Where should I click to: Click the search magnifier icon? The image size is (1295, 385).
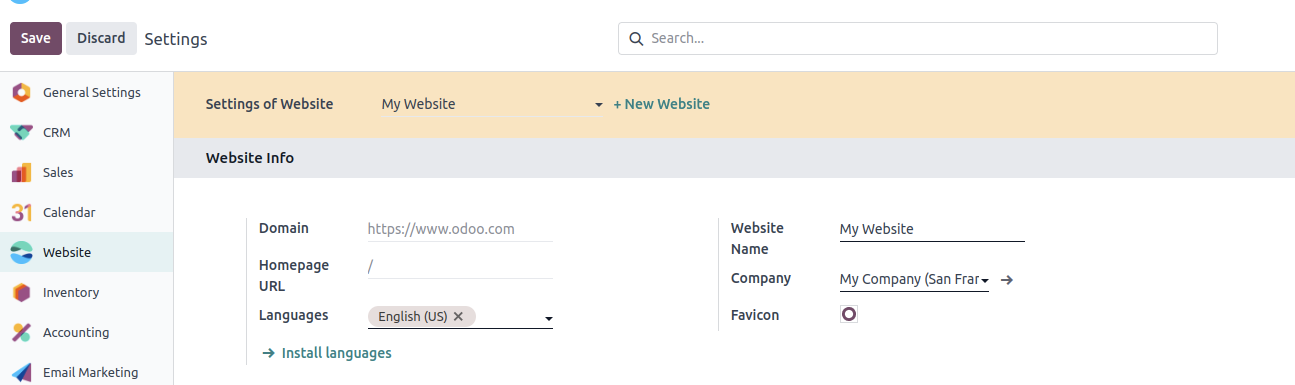point(636,39)
